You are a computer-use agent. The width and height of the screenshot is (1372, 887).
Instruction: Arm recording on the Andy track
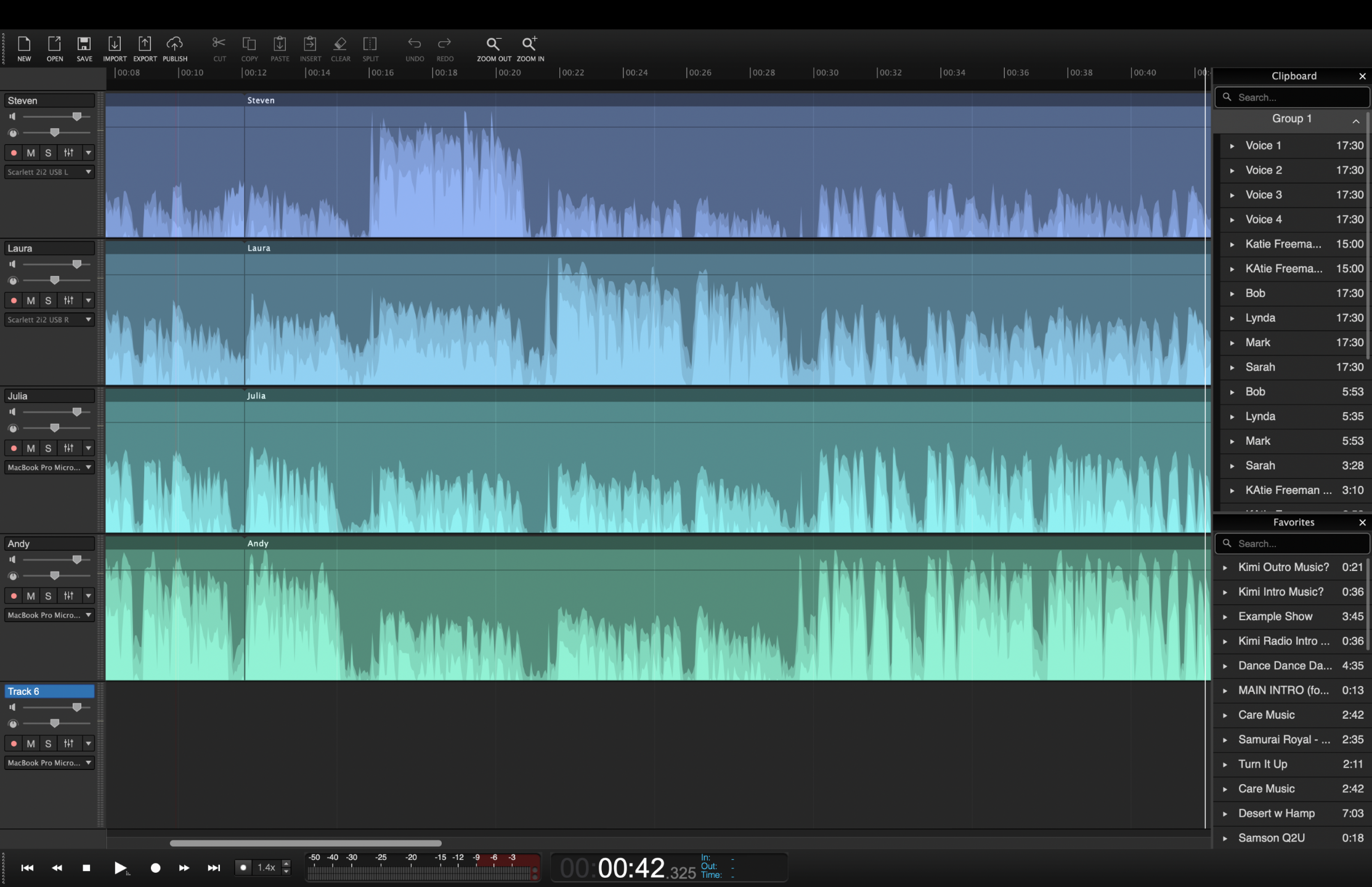click(14, 596)
